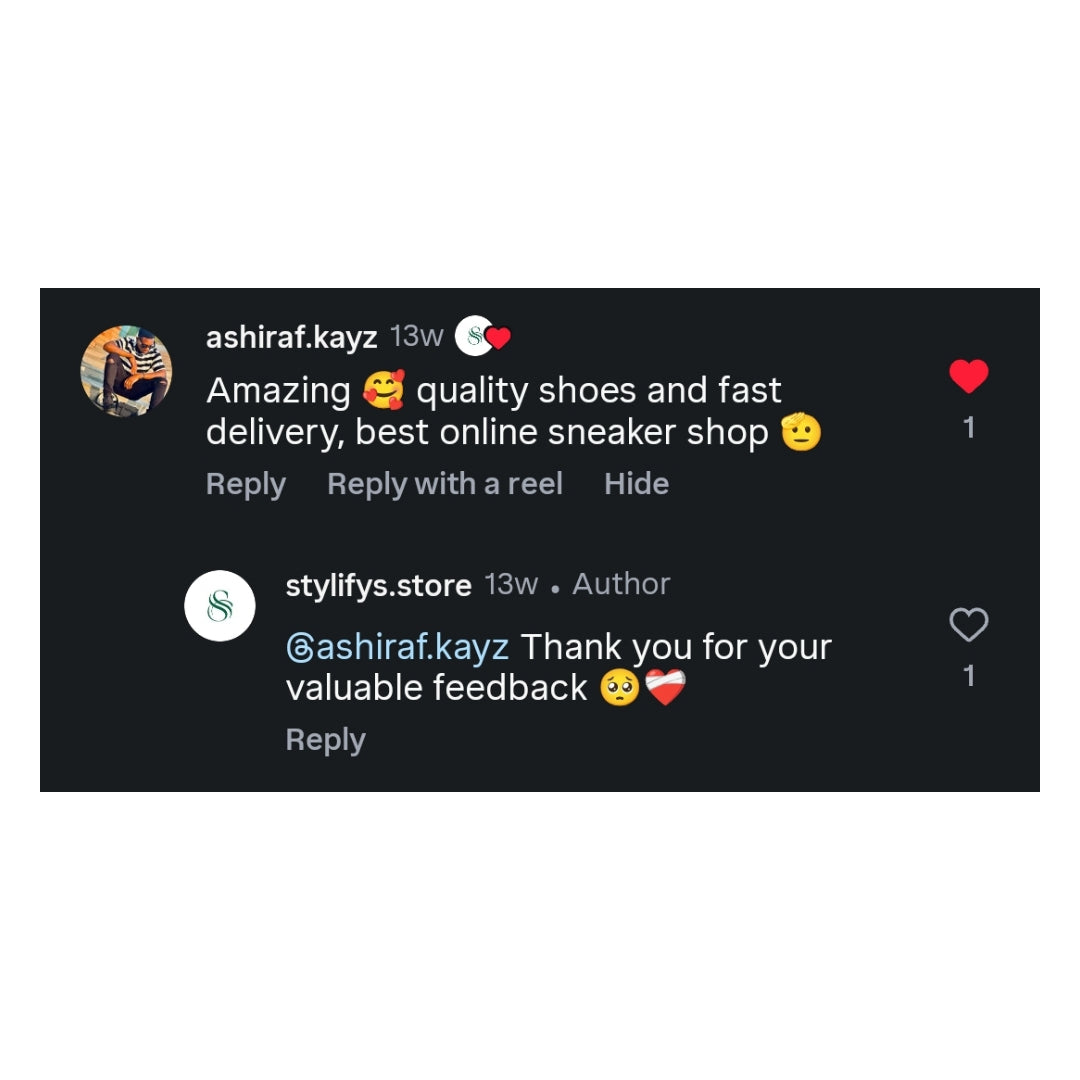Open ashiraf.kayz profile picture
This screenshot has height=1080, width=1080.
tap(126, 371)
